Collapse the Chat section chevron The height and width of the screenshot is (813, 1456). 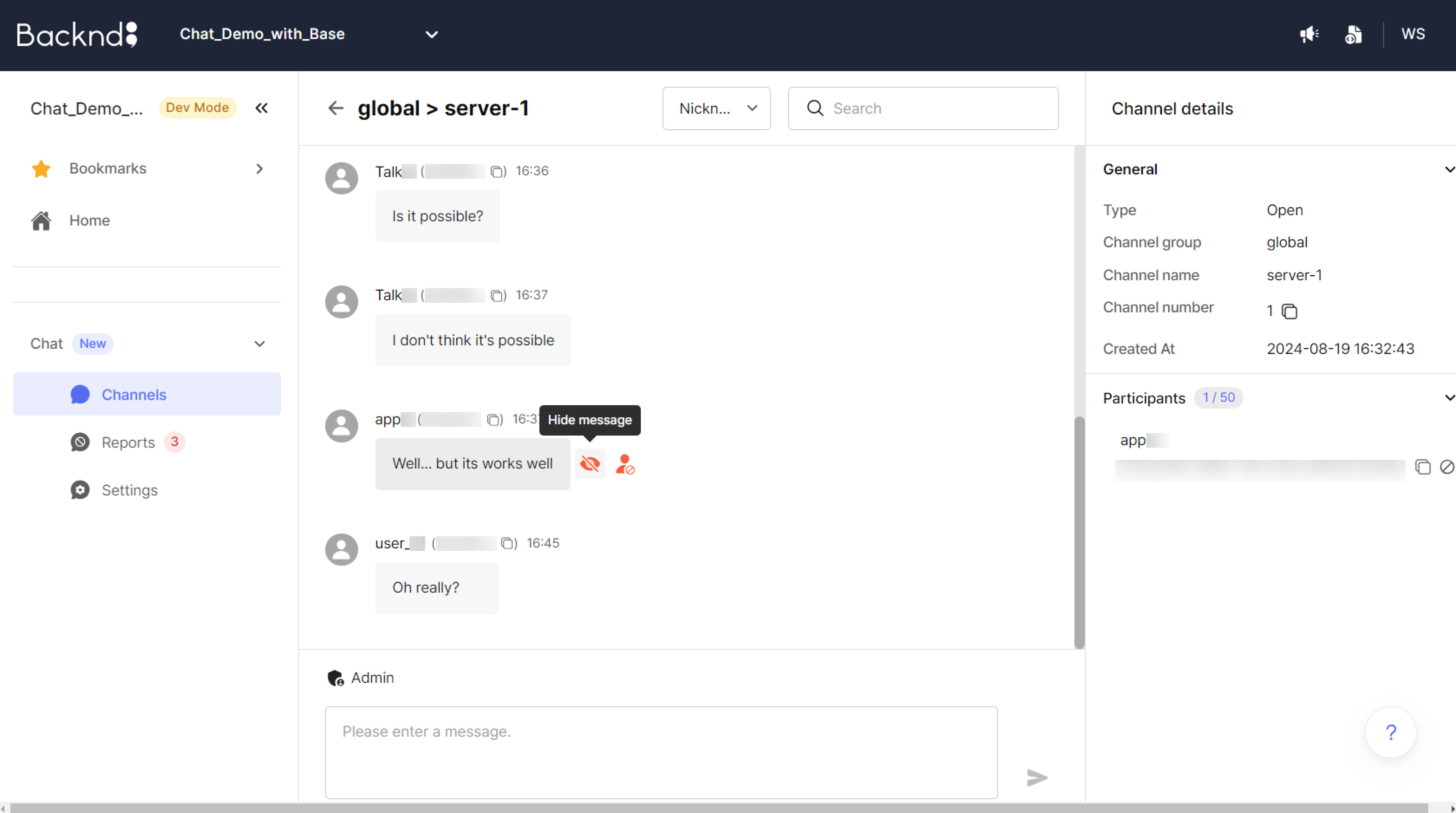[260, 344]
